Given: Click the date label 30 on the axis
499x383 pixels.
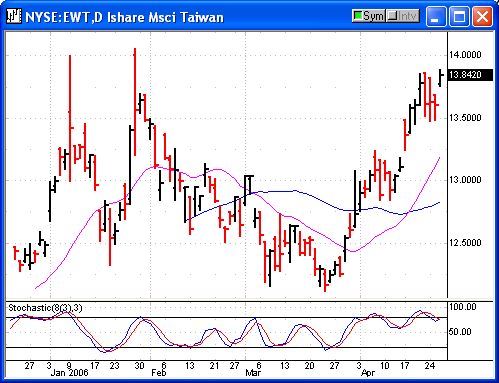Looking at the screenshot, I should click(x=139, y=366).
